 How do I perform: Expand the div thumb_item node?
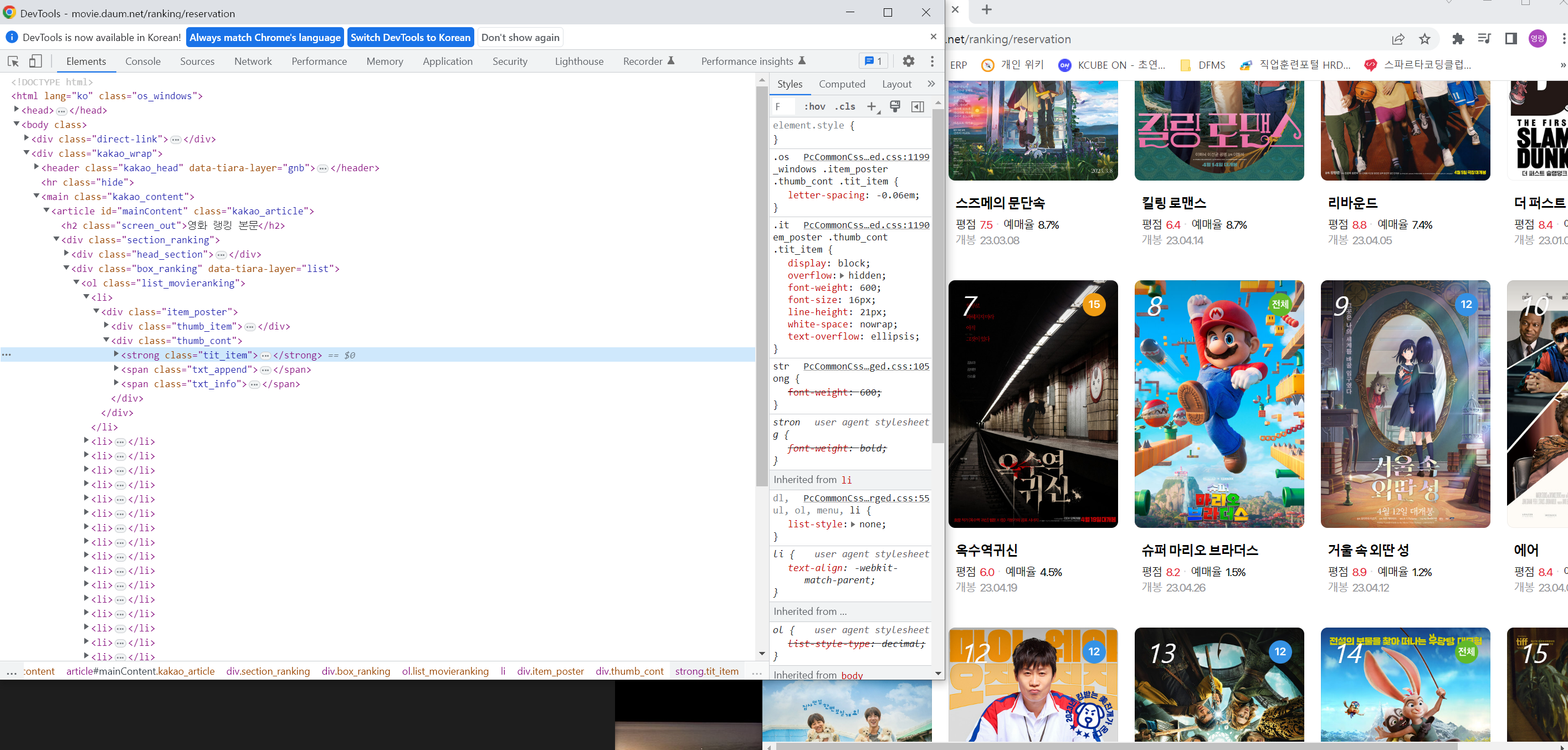(106, 326)
